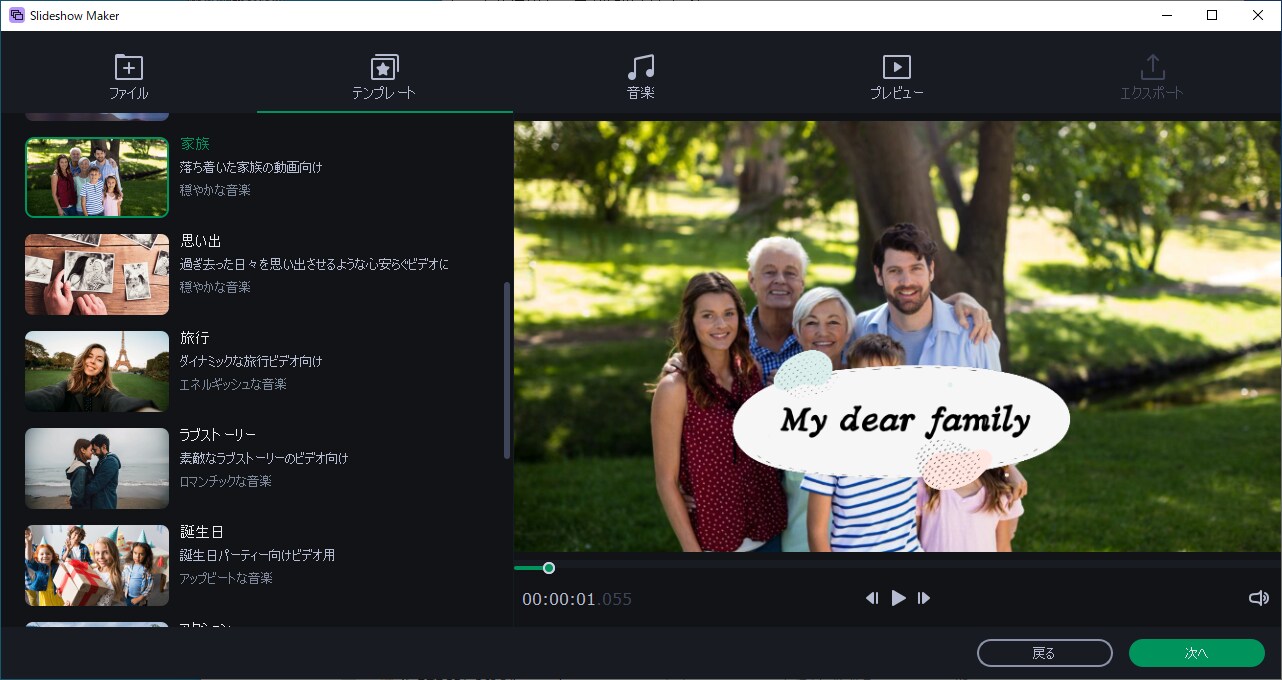Click the 旅行 template title
This screenshot has height=680, width=1282.
[x=195, y=338]
